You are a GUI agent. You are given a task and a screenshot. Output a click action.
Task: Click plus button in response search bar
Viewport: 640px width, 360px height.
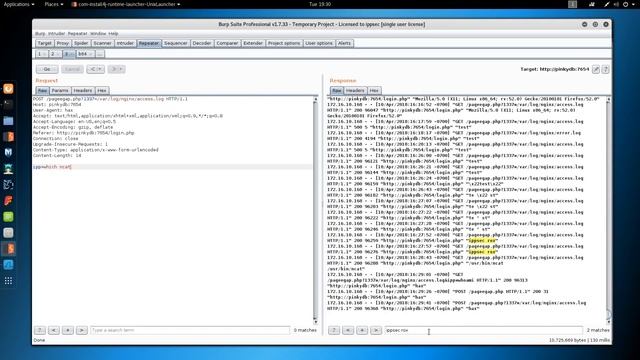point(362,330)
